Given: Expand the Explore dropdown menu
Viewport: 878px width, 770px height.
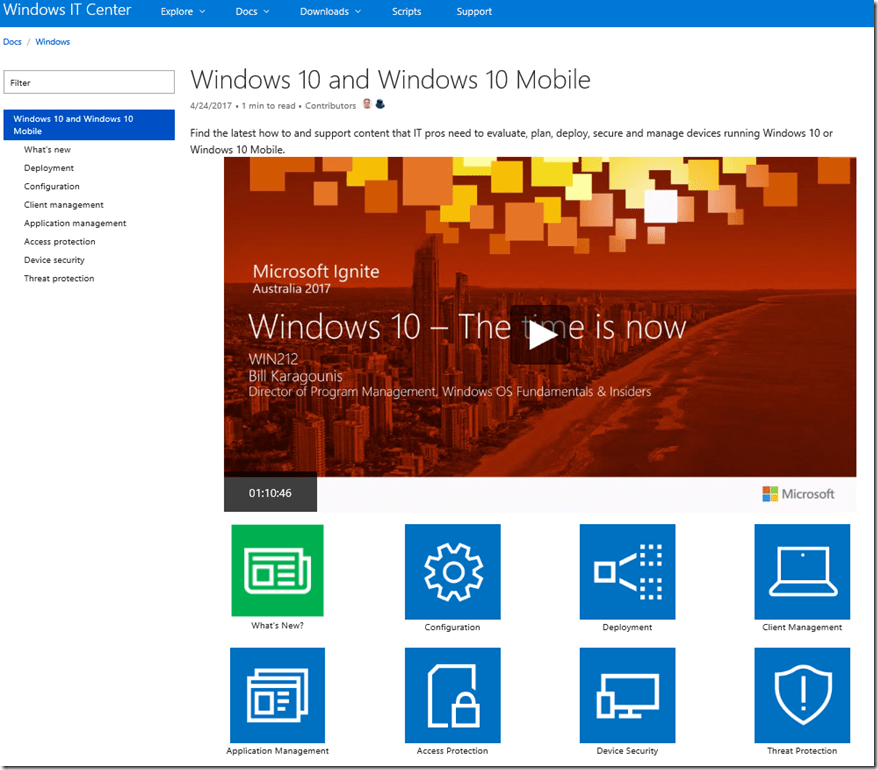Looking at the screenshot, I should tap(183, 12).
